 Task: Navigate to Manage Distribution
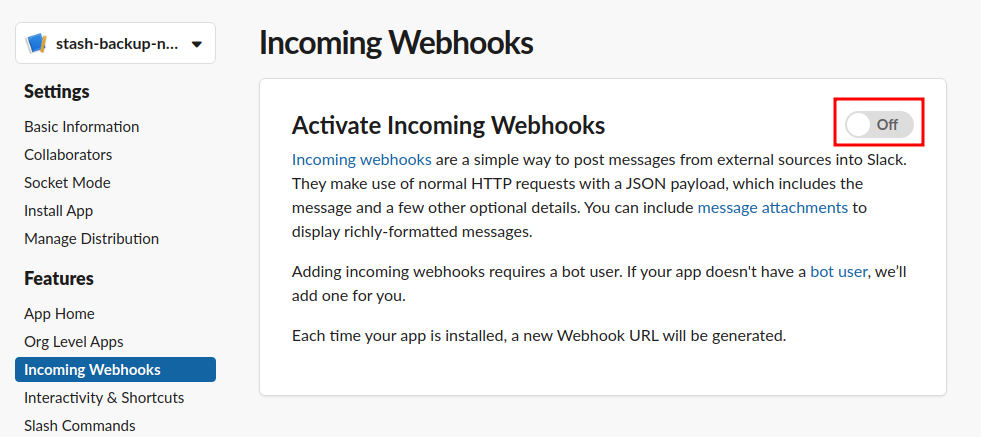coord(91,239)
